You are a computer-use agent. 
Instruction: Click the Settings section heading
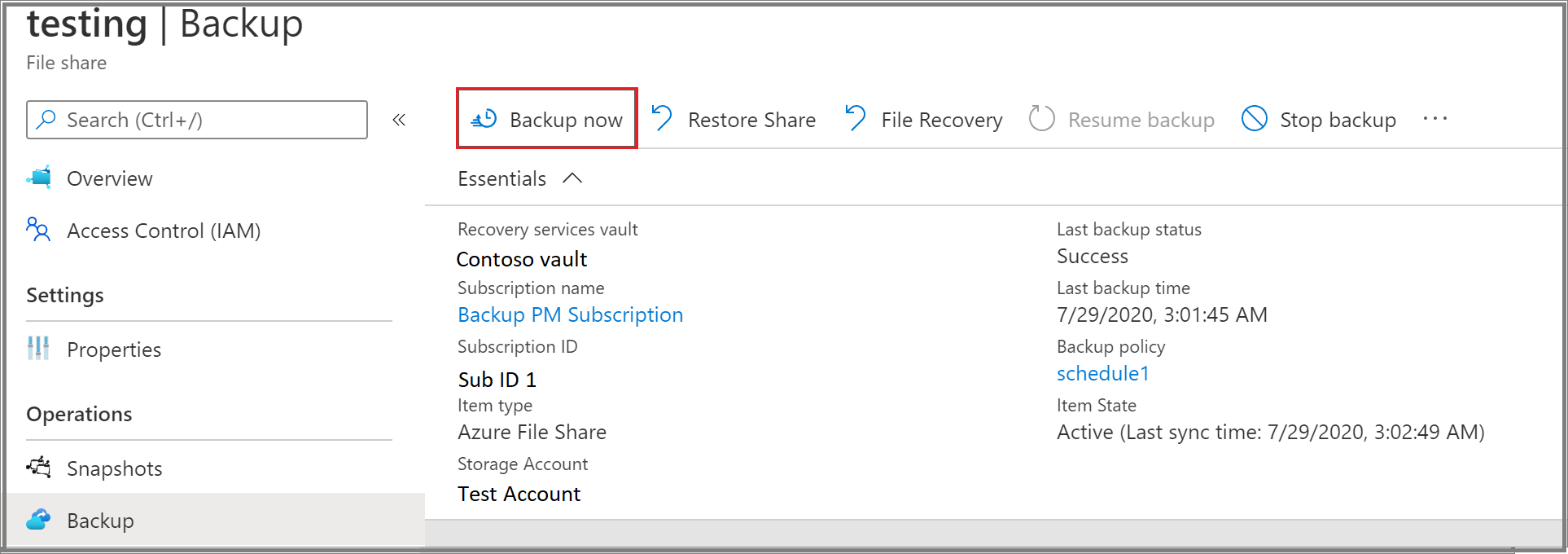coord(65,295)
